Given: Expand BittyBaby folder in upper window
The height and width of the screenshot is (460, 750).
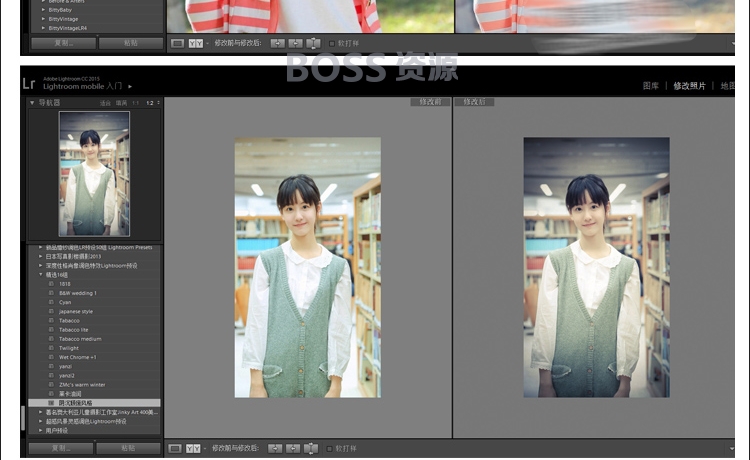Looking at the screenshot, I should pyautogui.click(x=44, y=10).
